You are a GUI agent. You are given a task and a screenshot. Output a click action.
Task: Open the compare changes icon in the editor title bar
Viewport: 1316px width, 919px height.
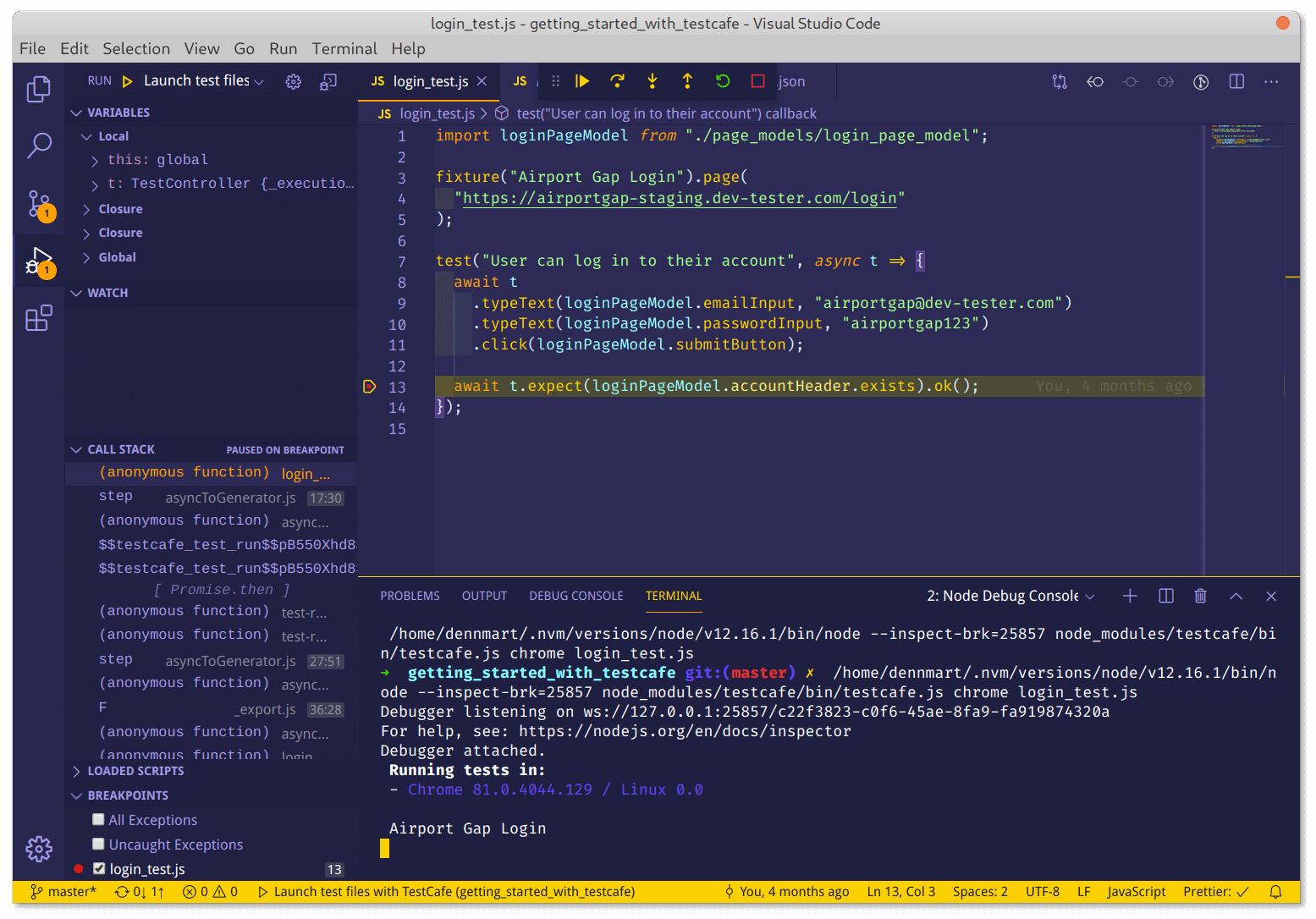tap(1060, 82)
